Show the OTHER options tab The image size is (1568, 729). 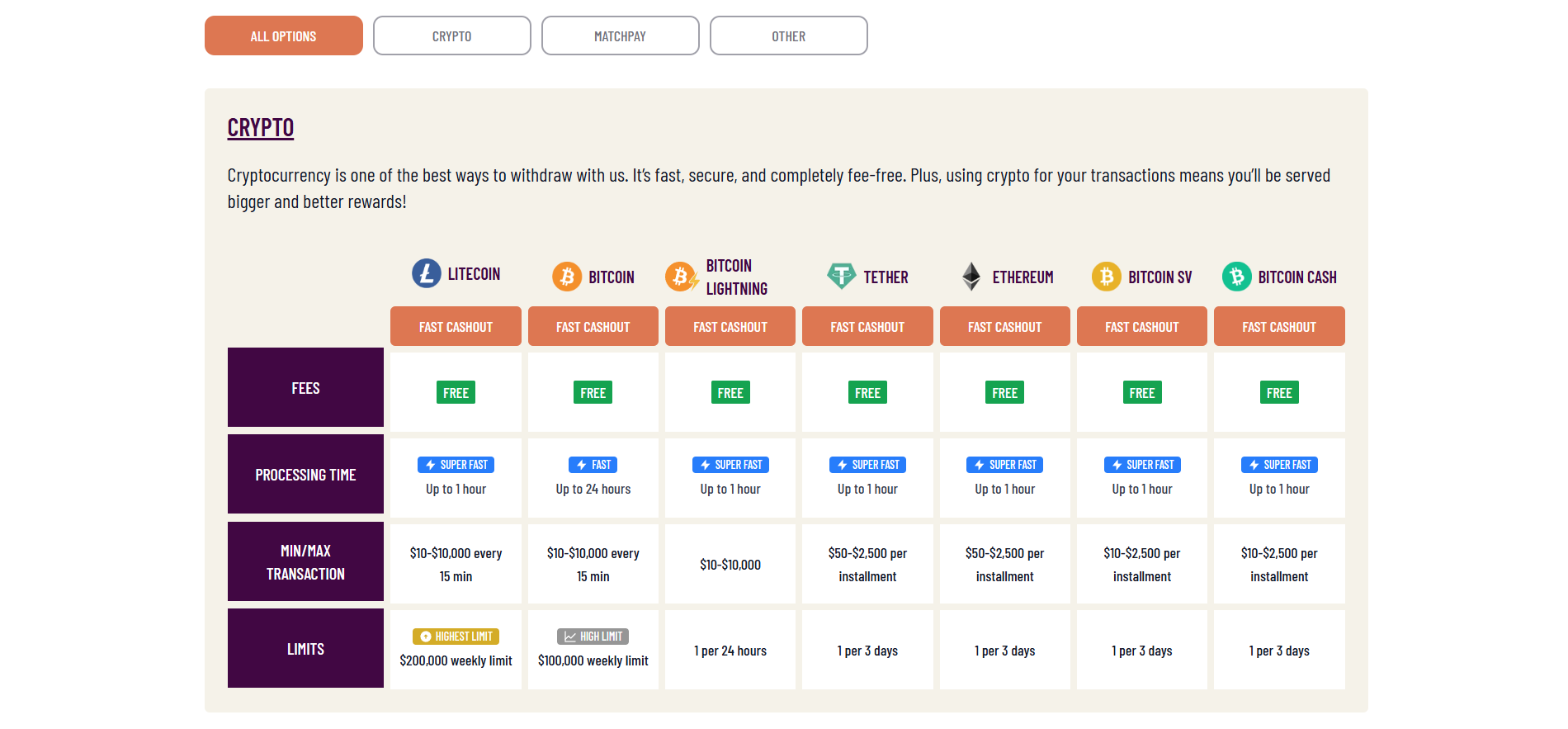pyautogui.click(x=789, y=36)
